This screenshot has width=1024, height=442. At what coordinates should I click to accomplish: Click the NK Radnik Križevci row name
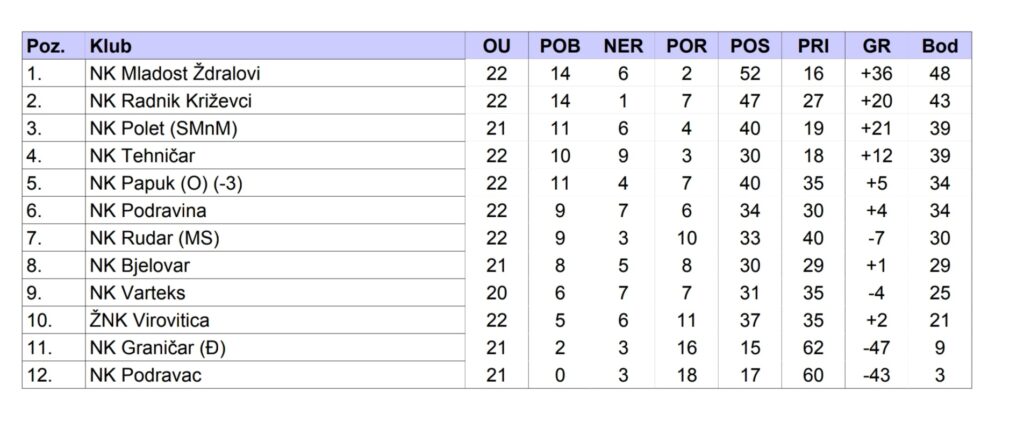click(170, 101)
